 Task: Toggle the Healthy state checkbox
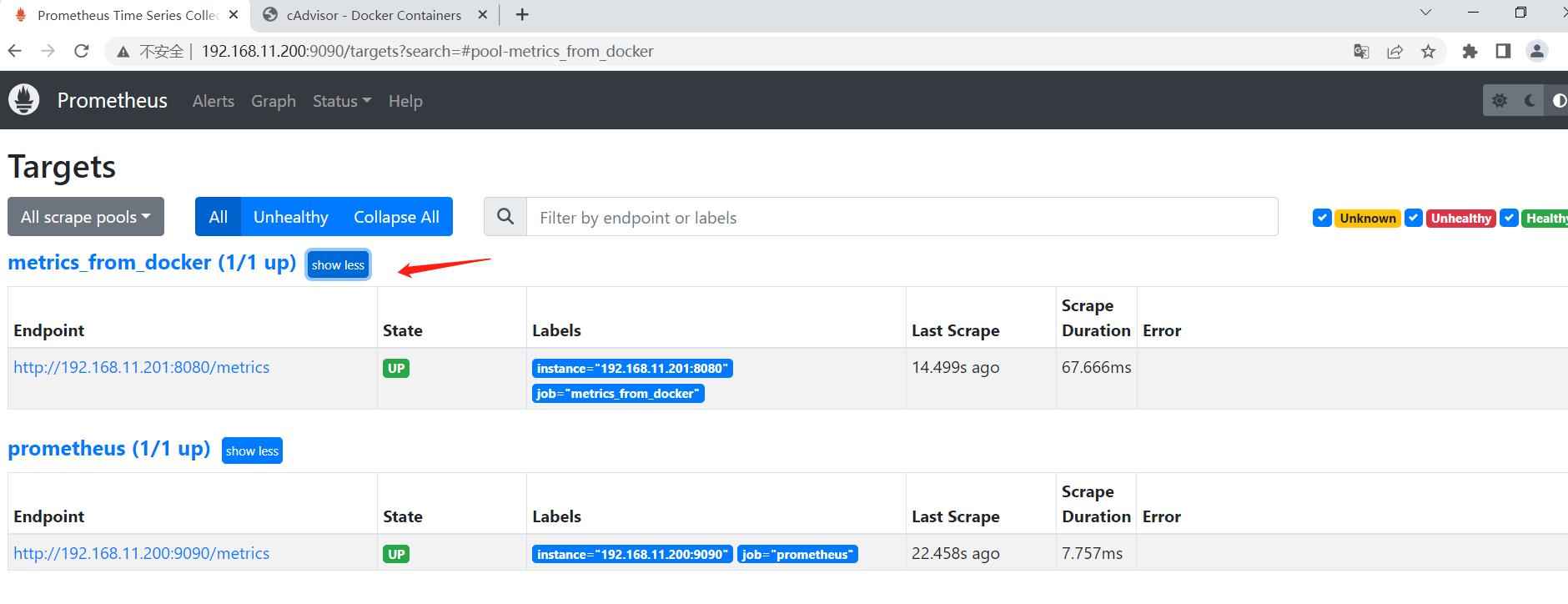(x=1509, y=218)
